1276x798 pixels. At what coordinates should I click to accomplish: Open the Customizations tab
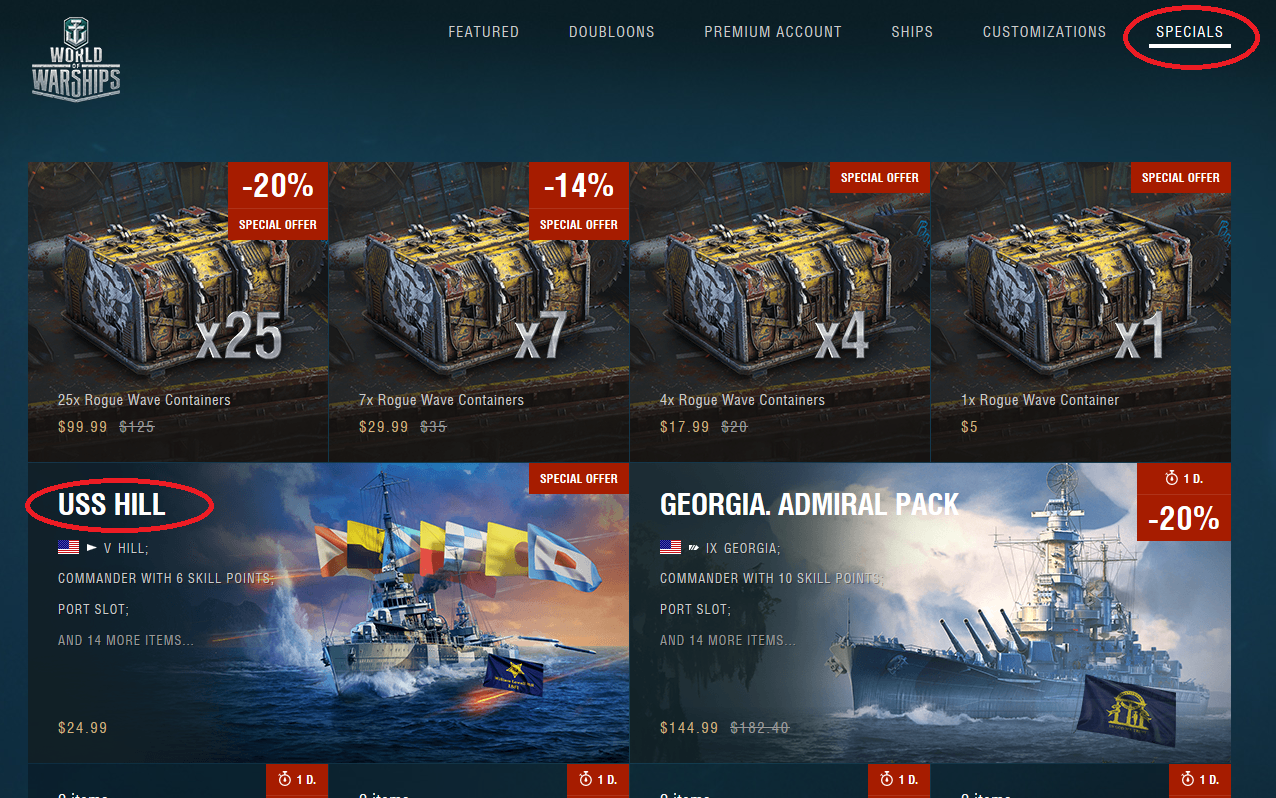tap(1044, 32)
